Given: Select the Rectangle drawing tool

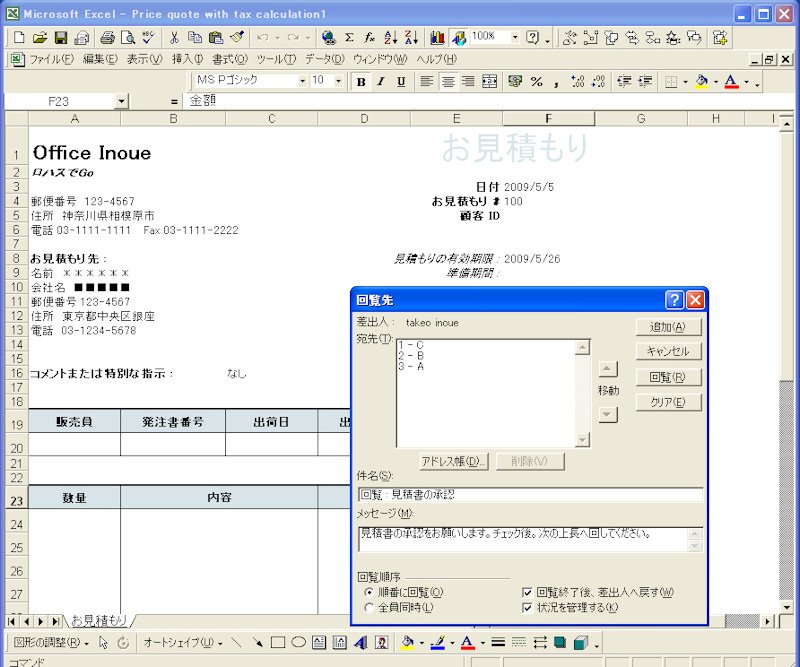Looking at the screenshot, I should (x=278, y=643).
